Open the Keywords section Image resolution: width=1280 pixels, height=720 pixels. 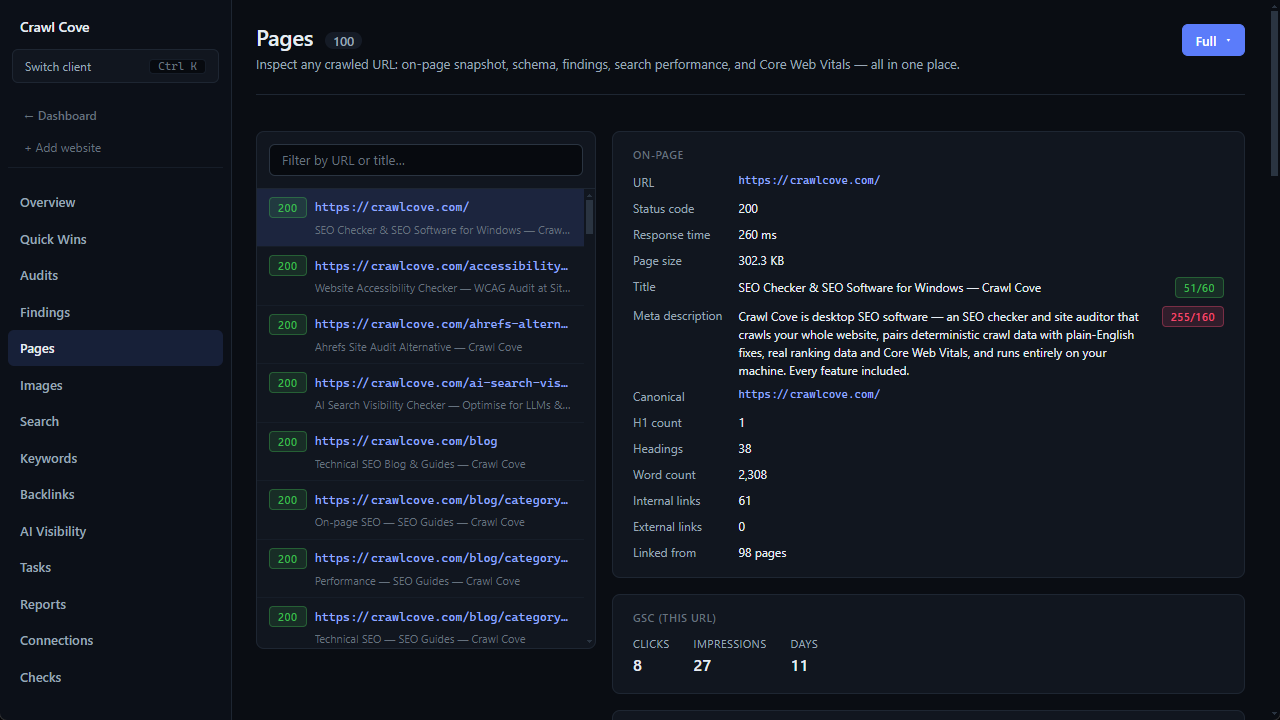coord(115,458)
